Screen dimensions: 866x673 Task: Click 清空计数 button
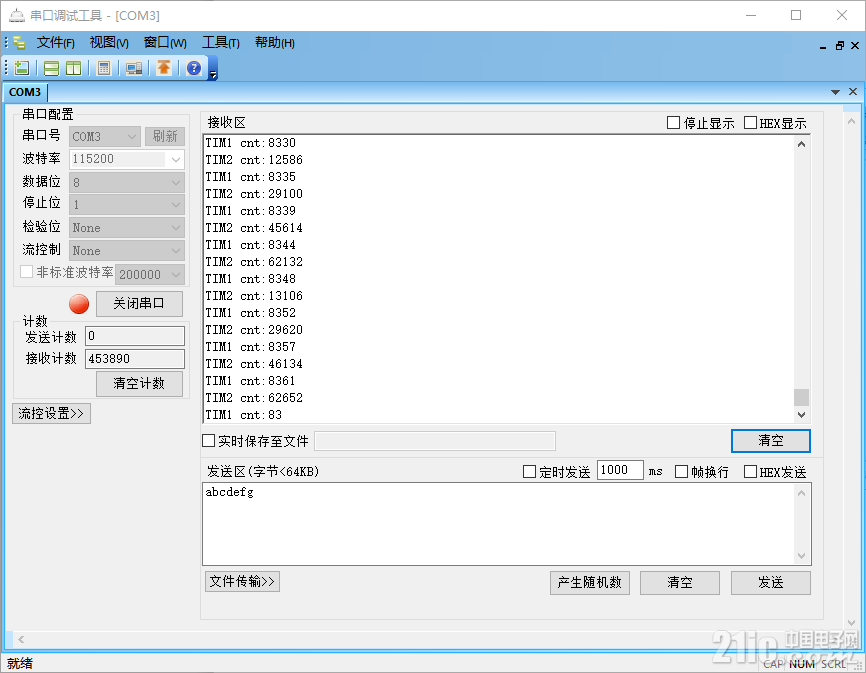point(139,384)
